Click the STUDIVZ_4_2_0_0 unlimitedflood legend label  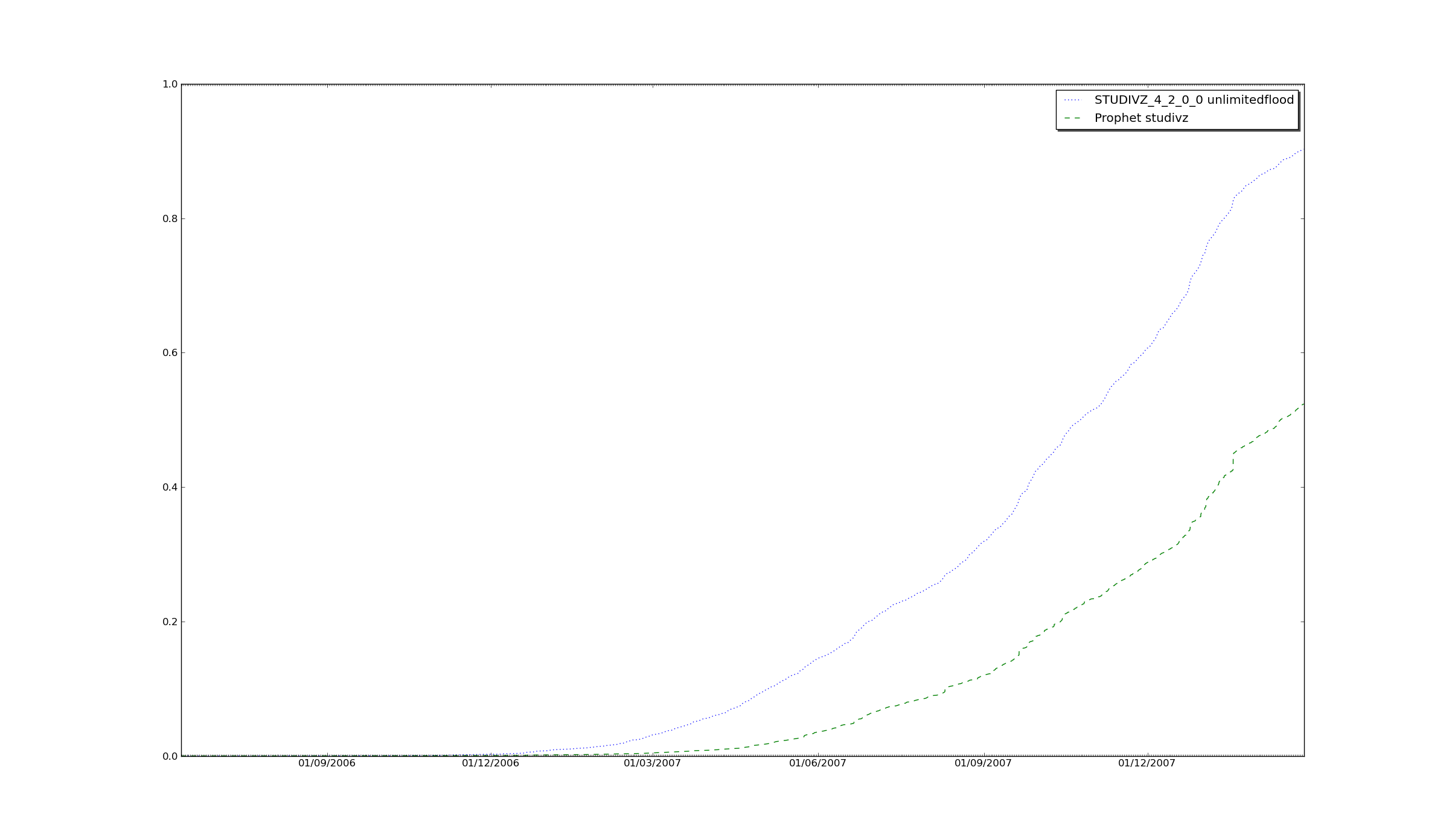[x=1194, y=100]
